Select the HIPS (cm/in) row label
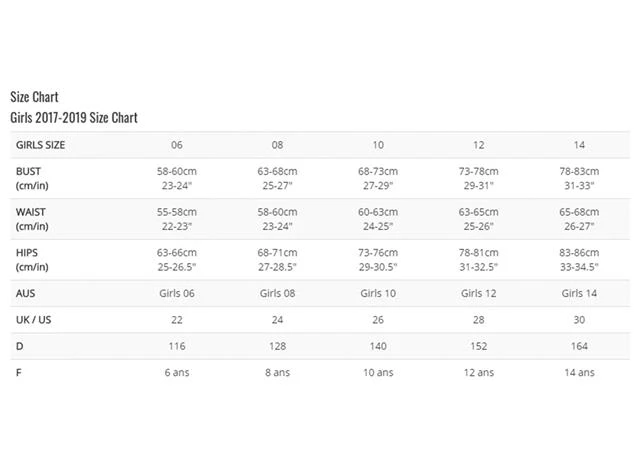The image size is (635, 476). (x=30, y=259)
